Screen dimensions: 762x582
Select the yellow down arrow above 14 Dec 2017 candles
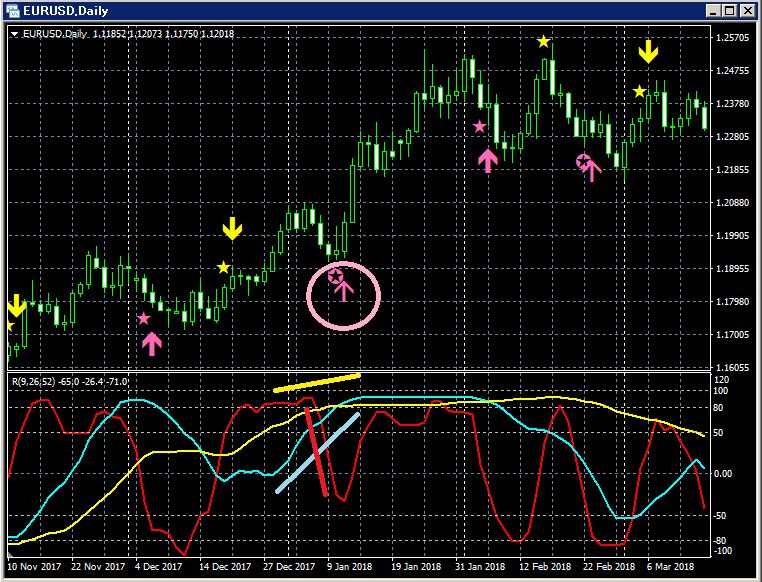(232, 228)
